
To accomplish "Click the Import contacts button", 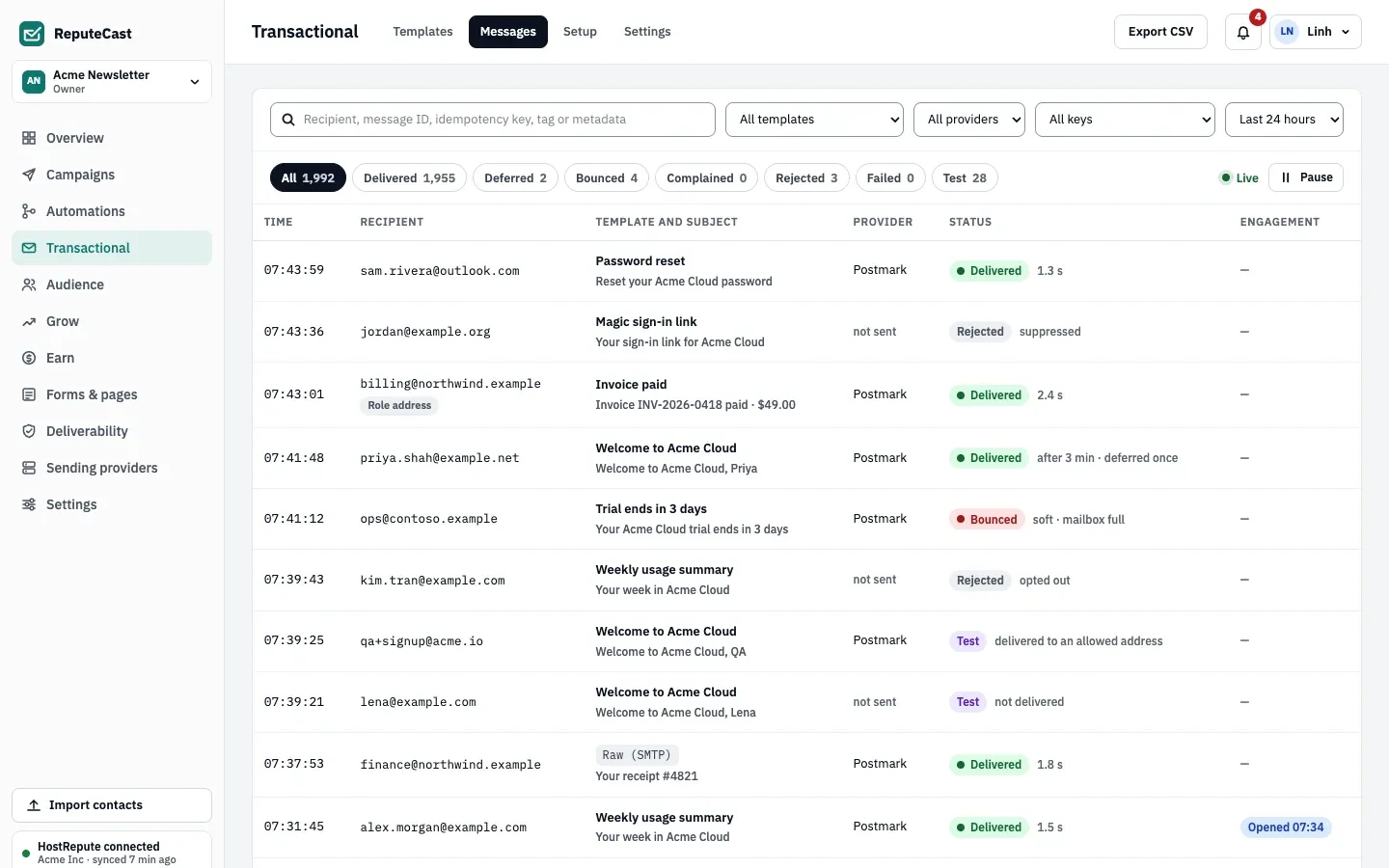I will [x=112, y=805].
